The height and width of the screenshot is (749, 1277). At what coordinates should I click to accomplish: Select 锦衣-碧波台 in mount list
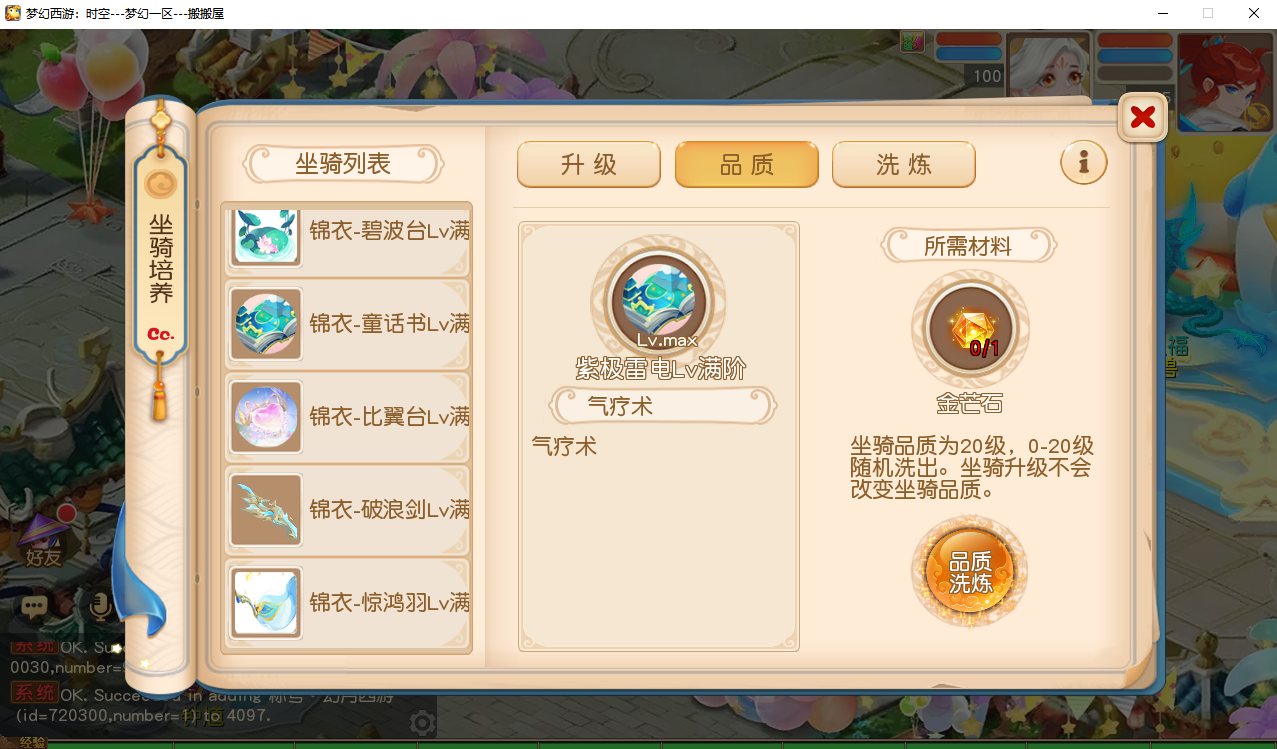tap(346, 239)
